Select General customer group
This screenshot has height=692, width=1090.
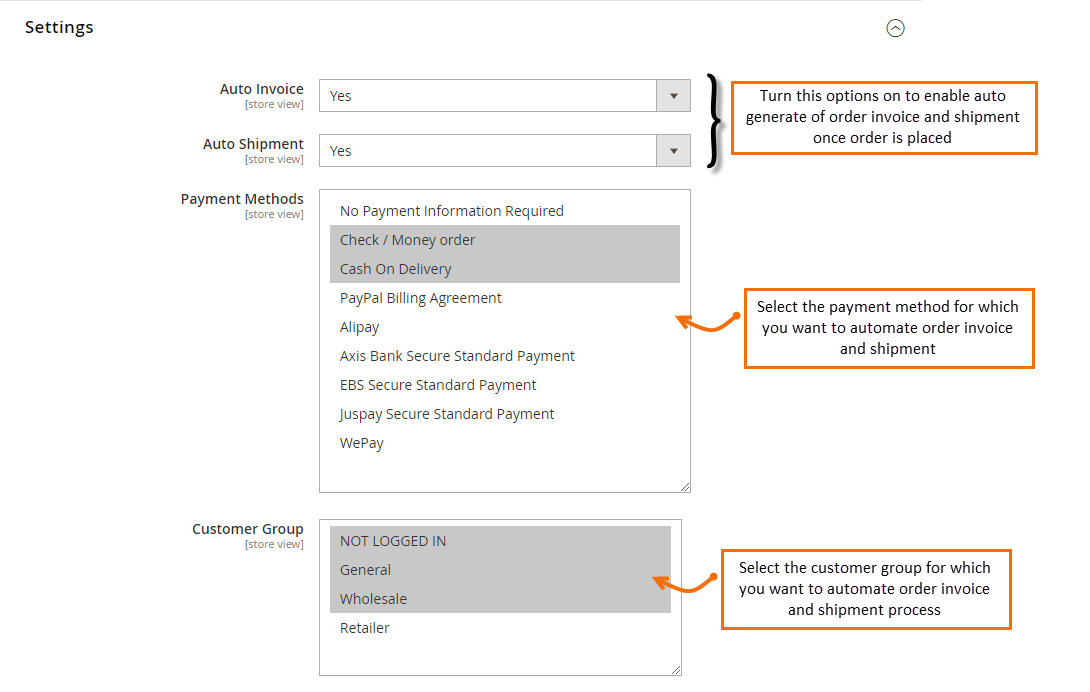coord(366,570)
